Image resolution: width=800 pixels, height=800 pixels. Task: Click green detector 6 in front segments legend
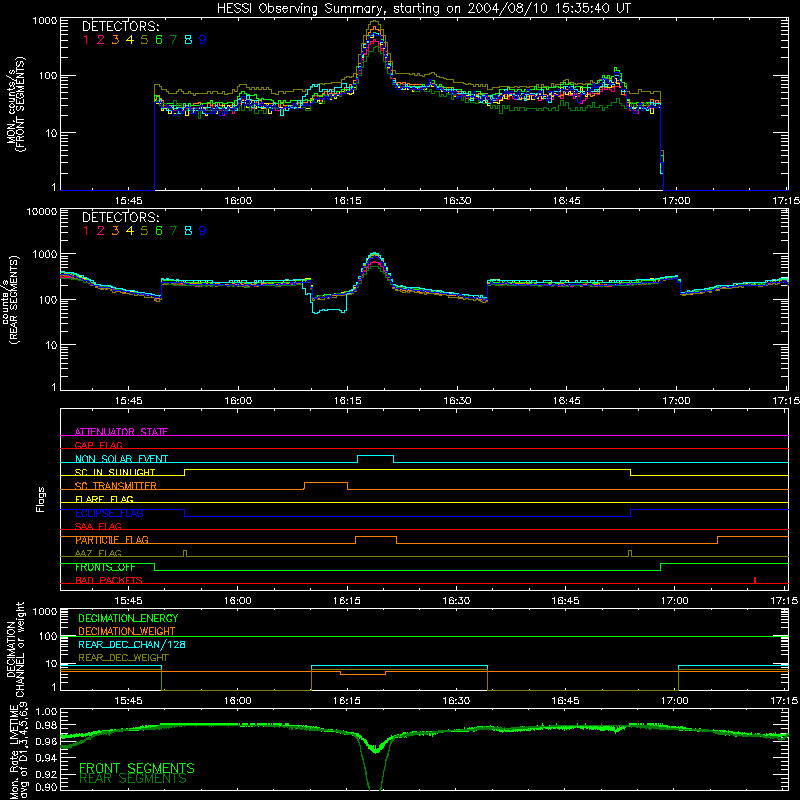[159, 40]
